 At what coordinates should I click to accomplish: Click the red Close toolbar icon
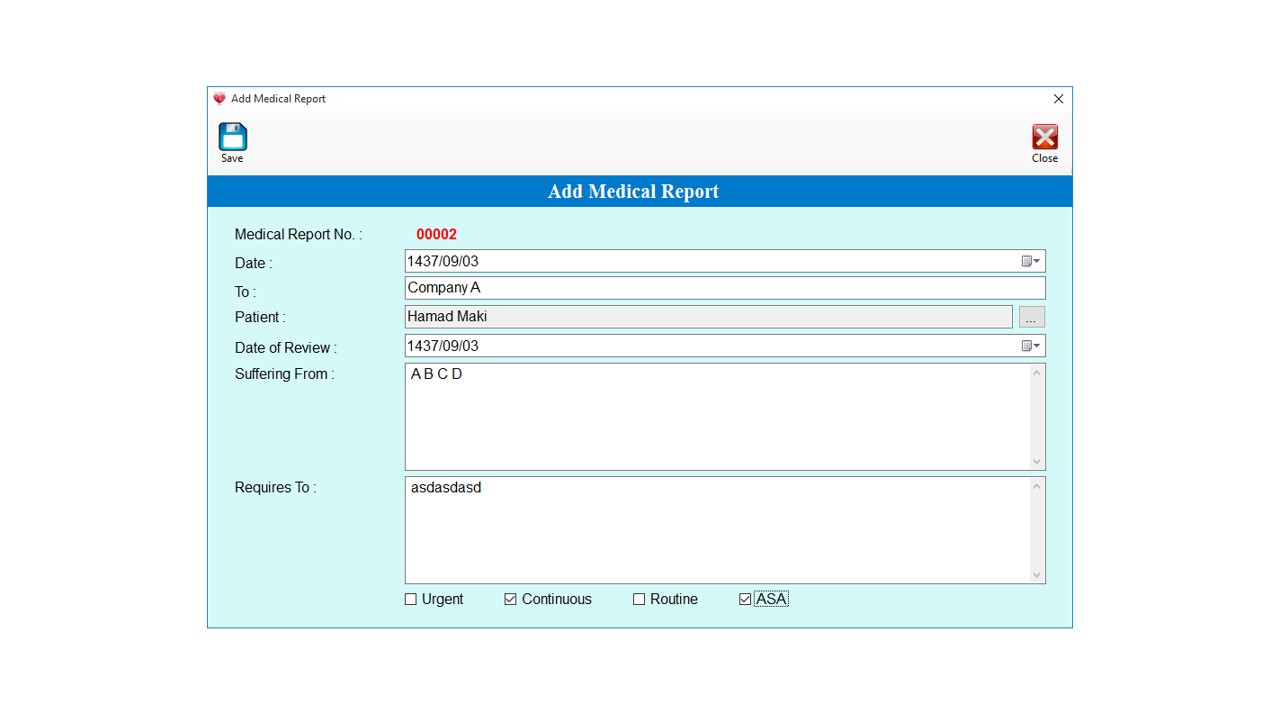[x=1045, y=143]
